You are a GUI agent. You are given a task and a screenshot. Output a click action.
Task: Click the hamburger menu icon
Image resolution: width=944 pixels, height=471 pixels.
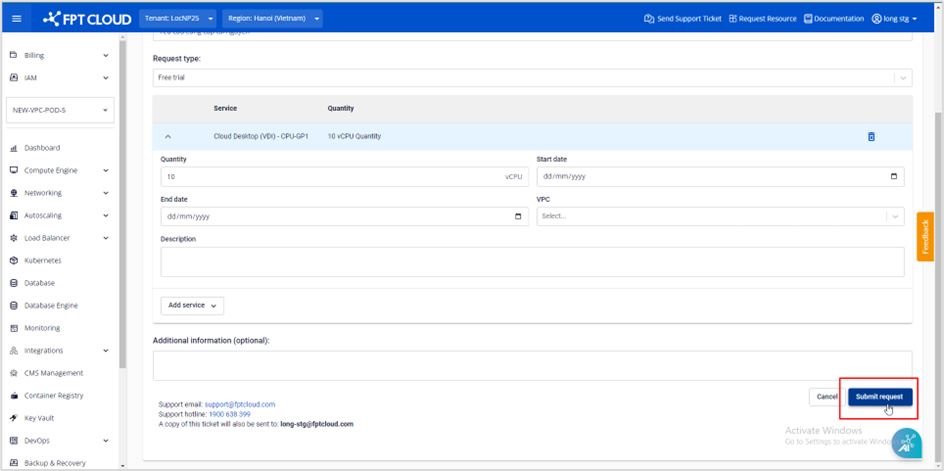pyautogui.click(x=16, y=18)
